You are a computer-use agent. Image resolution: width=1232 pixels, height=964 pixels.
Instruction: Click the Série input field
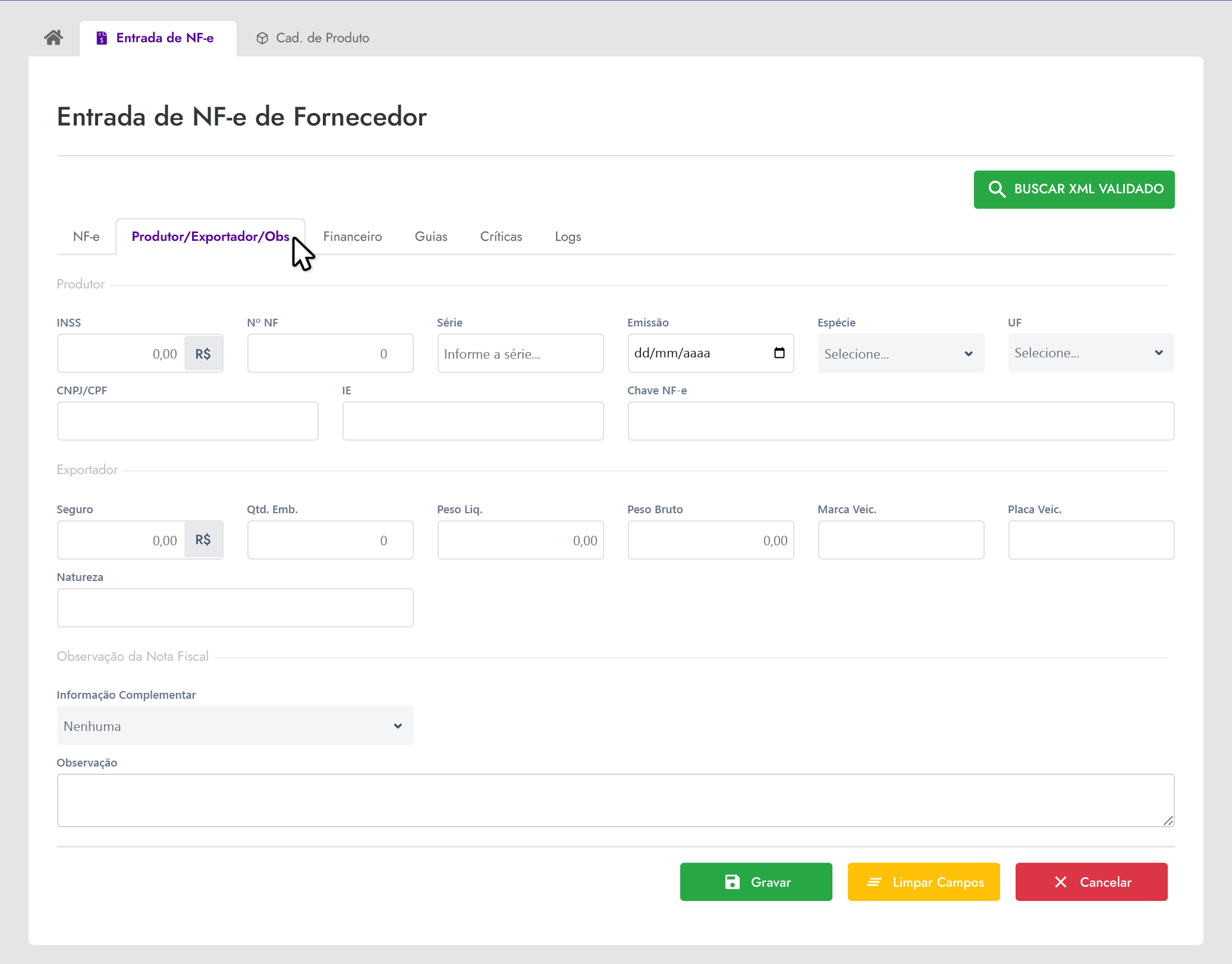pyautogui.click(x=520, y=353)
